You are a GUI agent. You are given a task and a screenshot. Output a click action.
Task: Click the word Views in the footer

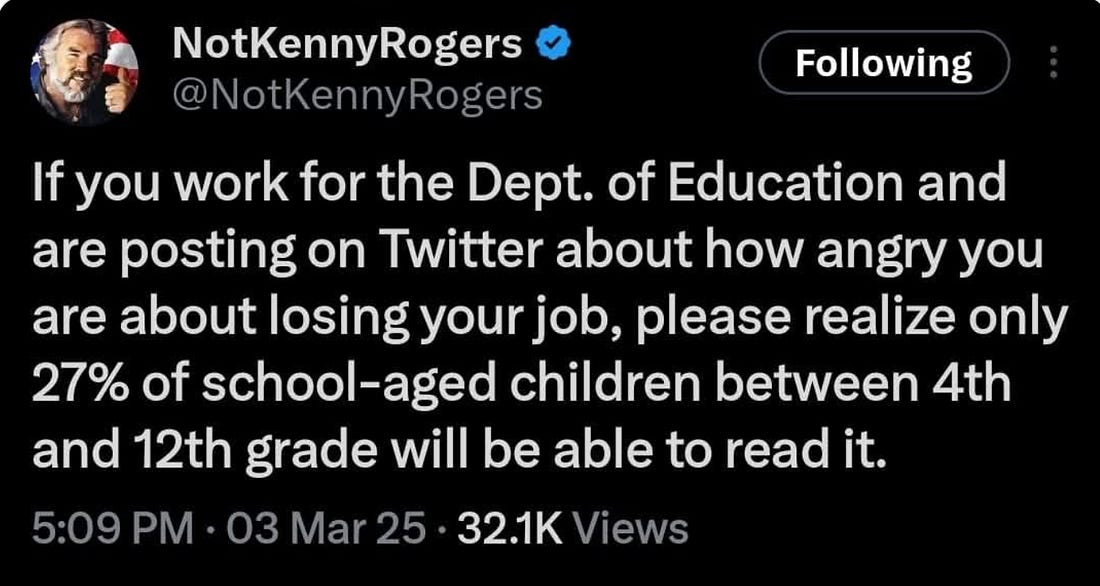tap(632, 527)
